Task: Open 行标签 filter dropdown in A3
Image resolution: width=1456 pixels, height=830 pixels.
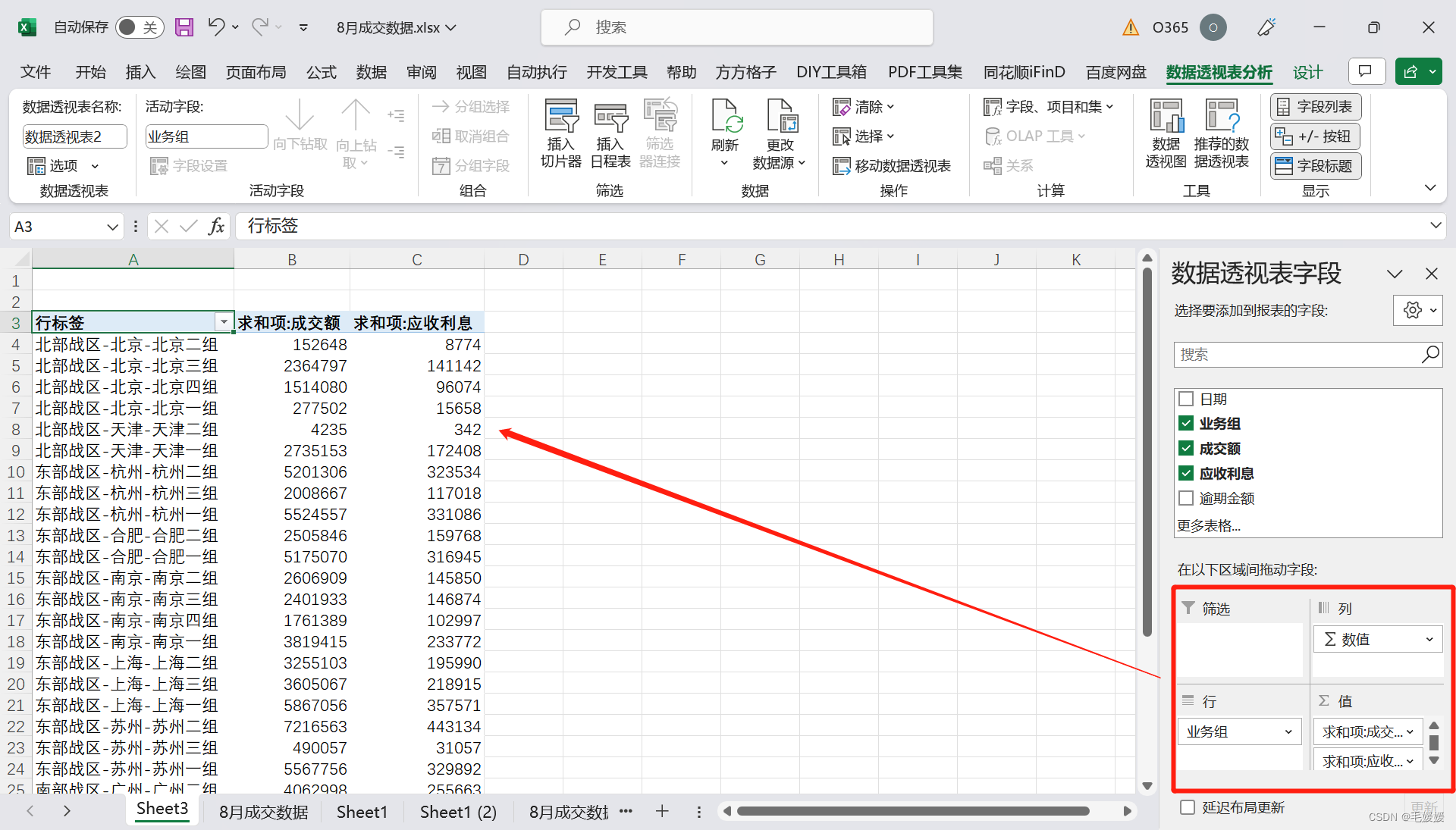Action: point(224,322)
